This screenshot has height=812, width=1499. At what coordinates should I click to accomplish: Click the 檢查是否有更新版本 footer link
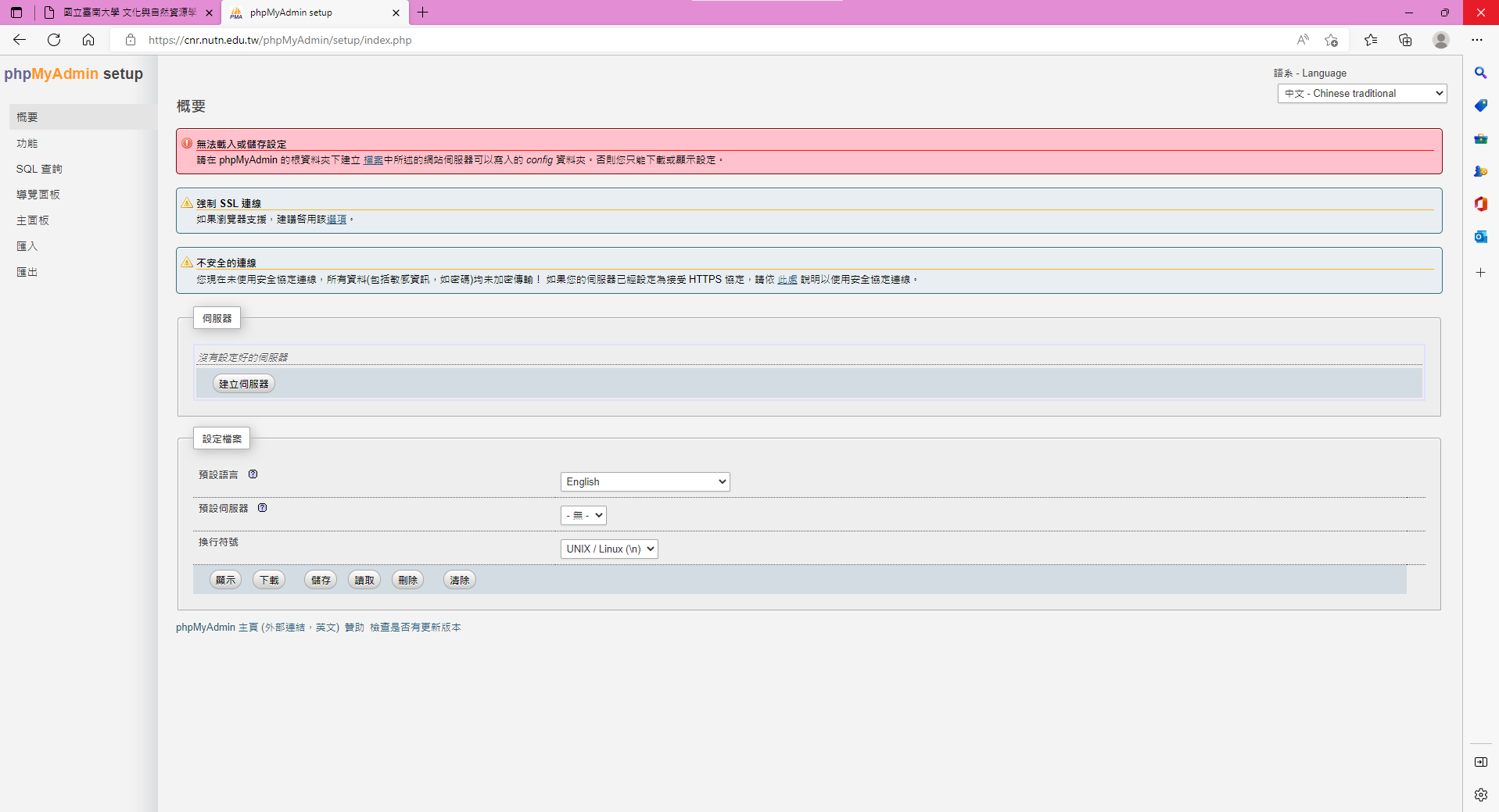tap(415, 628)
